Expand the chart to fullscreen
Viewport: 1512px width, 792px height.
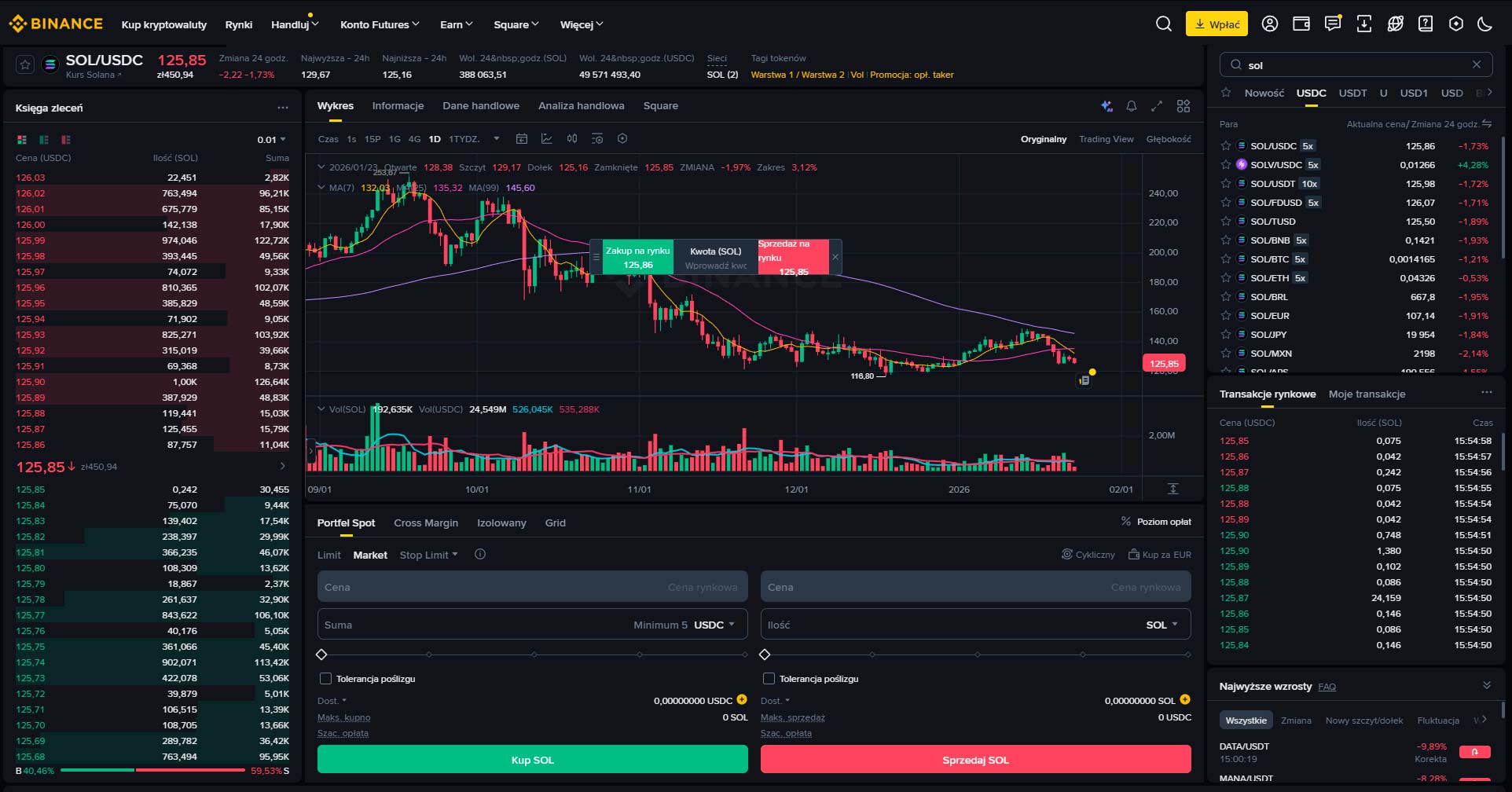click(x=1157, y=106)
